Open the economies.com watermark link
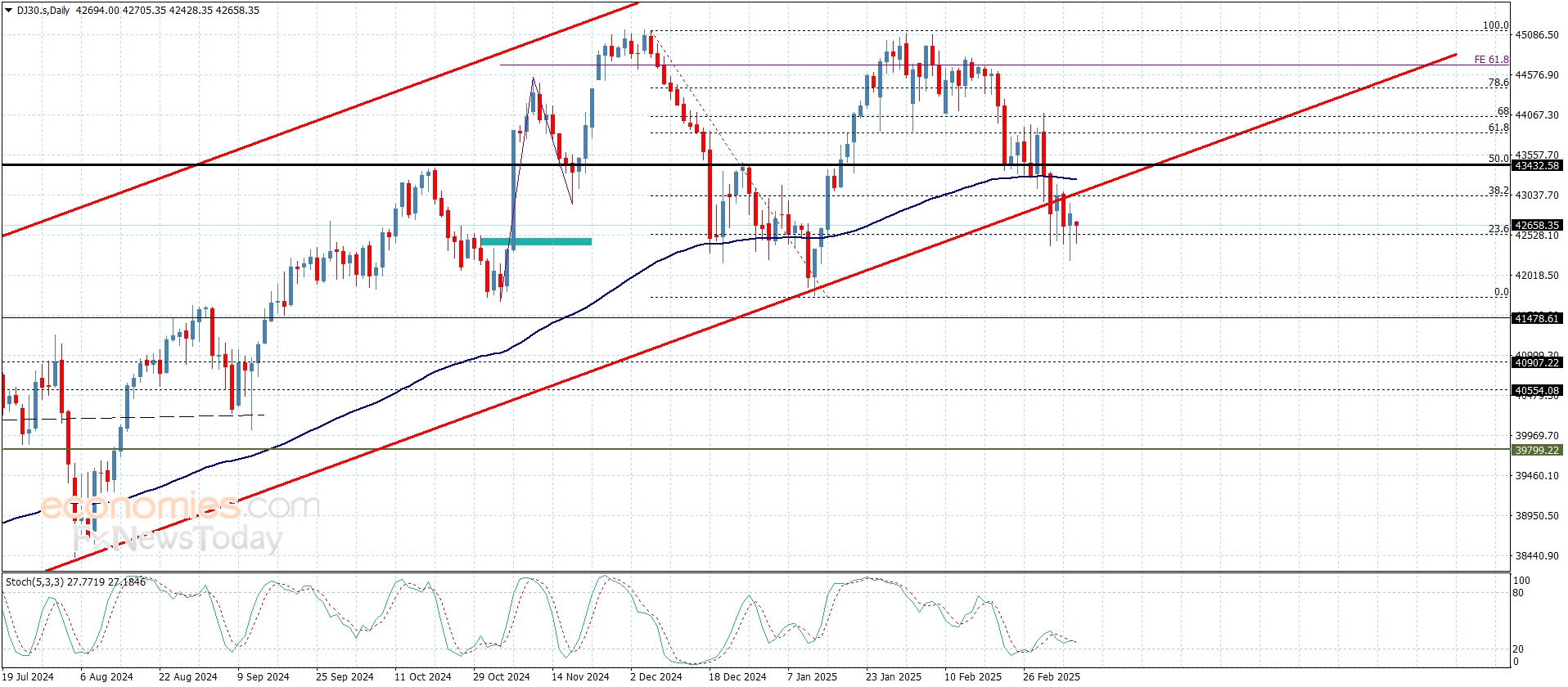The width and height of the screenshot is (1568, 687). pyautogui.click(x=180, y=505)
